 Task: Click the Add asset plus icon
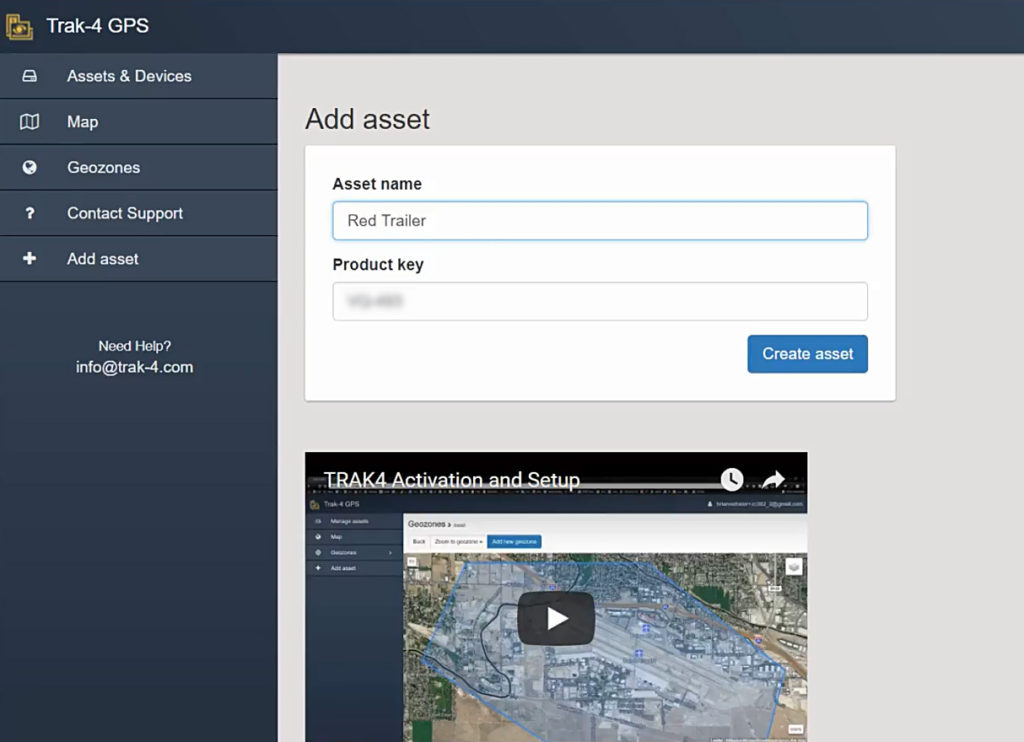tap(29, 259)
